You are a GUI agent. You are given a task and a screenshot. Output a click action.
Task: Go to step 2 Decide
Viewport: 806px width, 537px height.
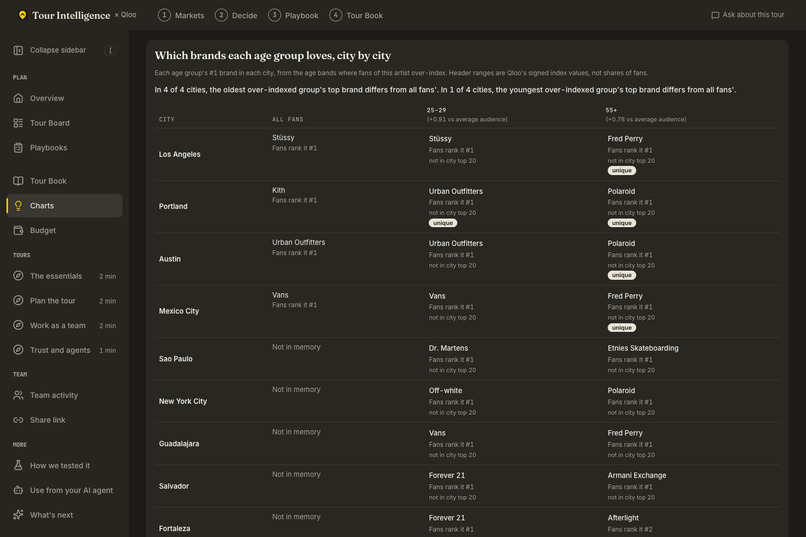coord(236,15)
